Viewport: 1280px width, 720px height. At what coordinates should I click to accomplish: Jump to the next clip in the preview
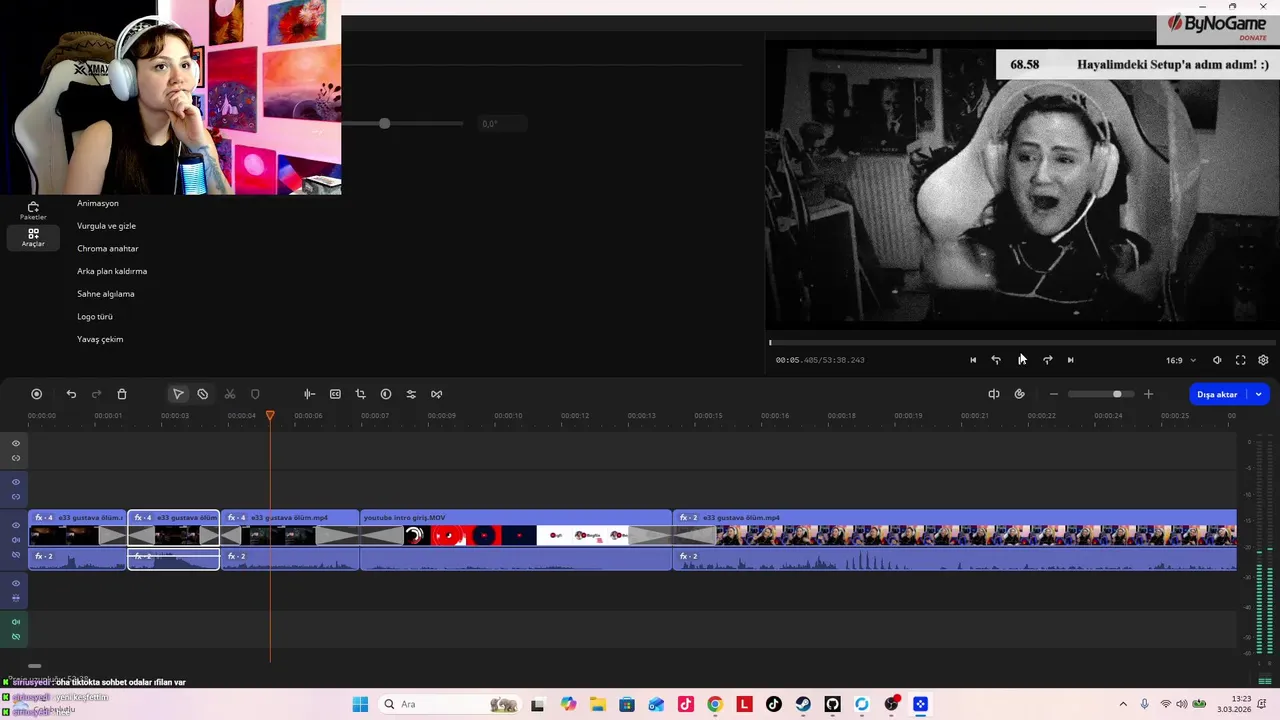point(1070,360)
